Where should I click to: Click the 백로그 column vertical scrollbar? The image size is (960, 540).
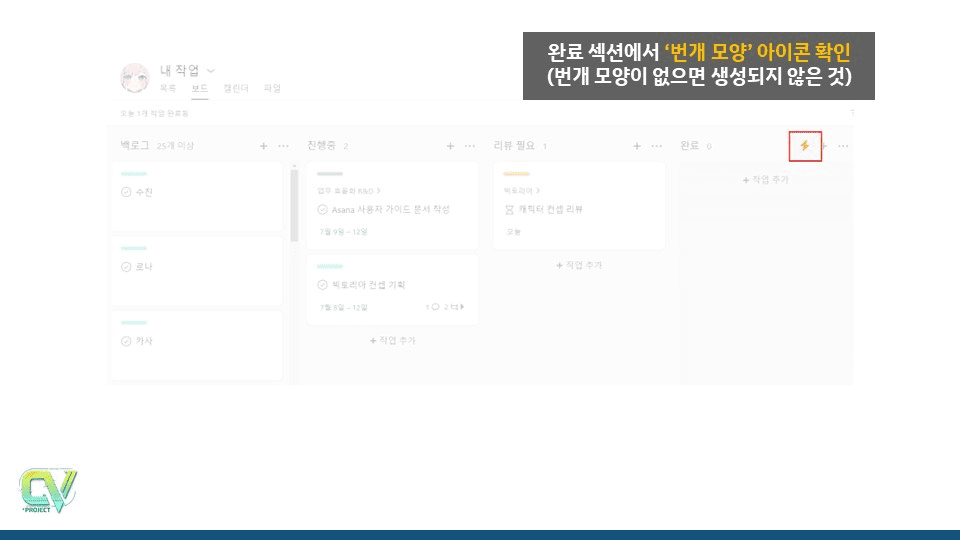pyautogui.click(x=294, y=205)
